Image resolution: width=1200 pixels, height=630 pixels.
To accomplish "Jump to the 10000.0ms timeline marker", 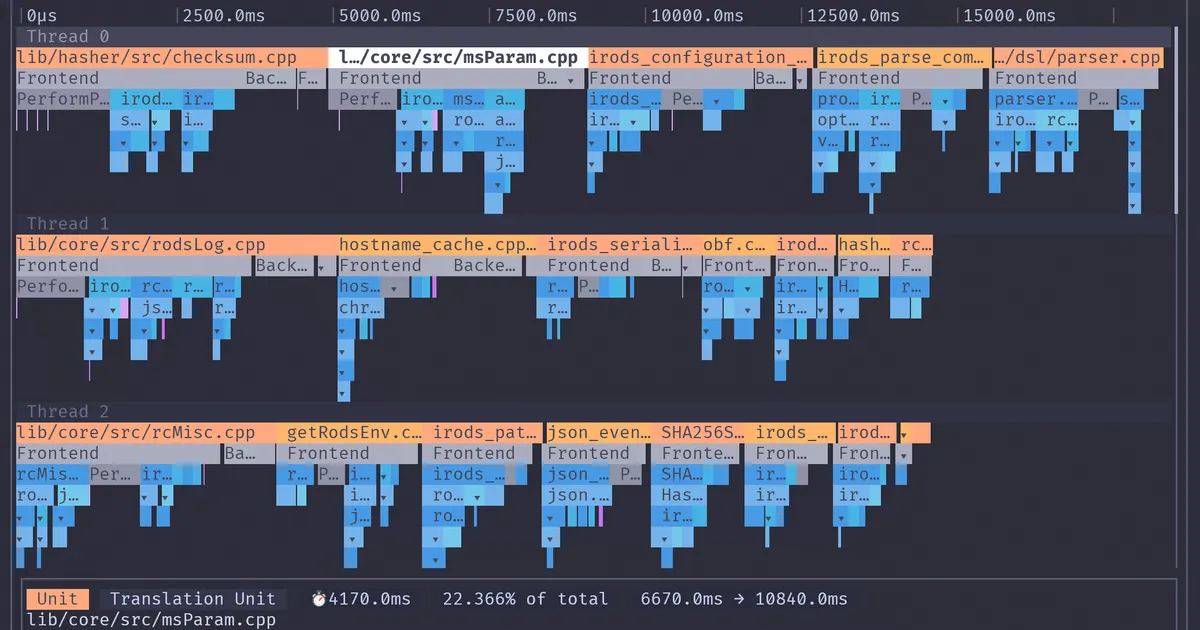I will pyautogui.click(x=696, y=16).
